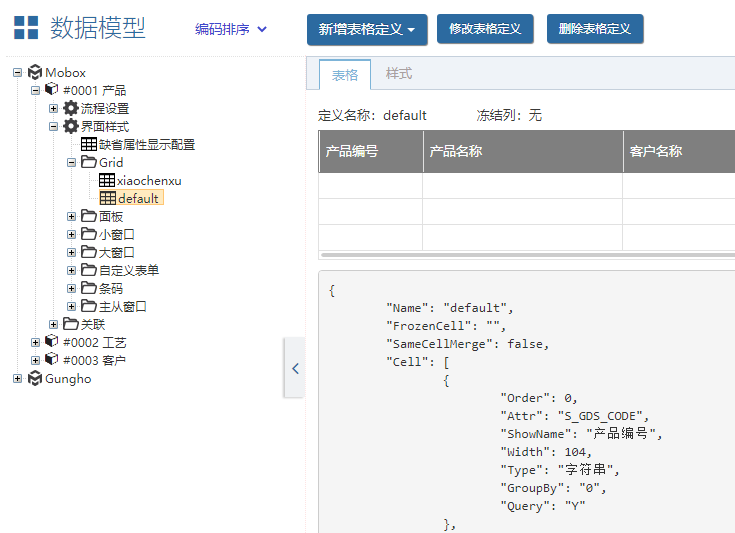Click the Gungho cube icon

35,379
